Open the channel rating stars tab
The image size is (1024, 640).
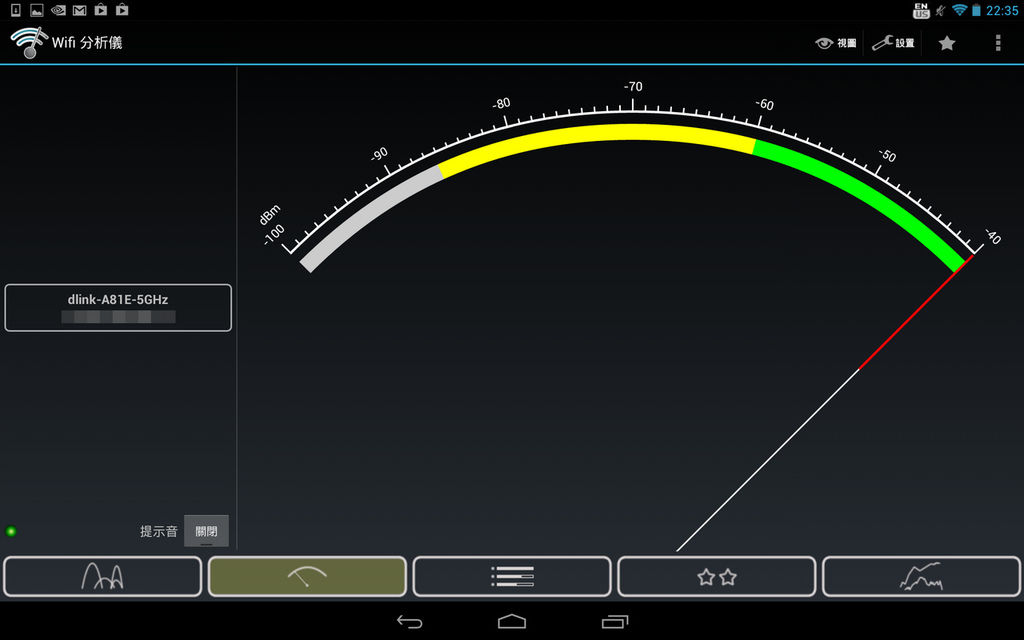(716, 577)
